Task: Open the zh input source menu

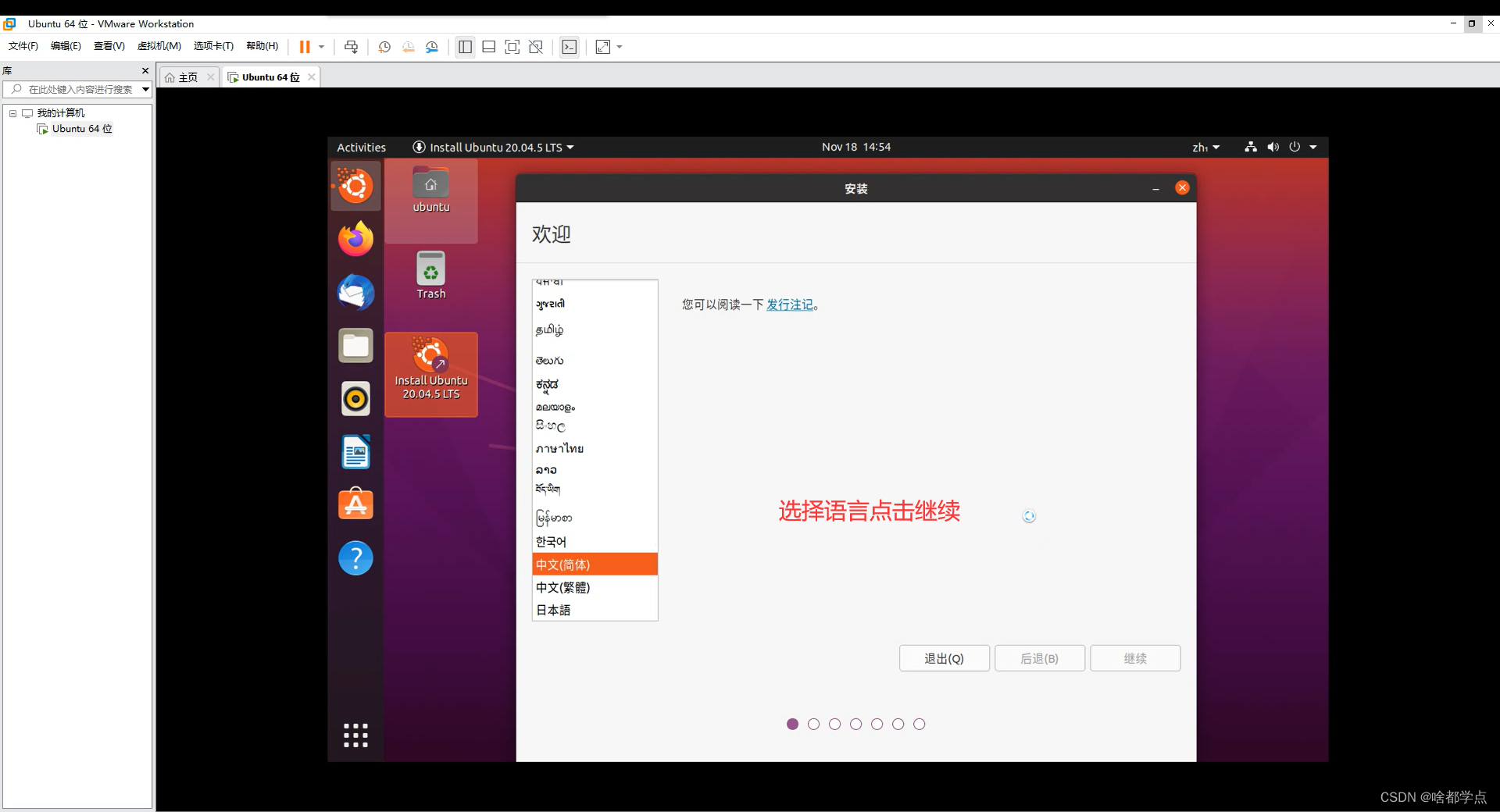Action: pyautogui.click(x=1205, y=147)
